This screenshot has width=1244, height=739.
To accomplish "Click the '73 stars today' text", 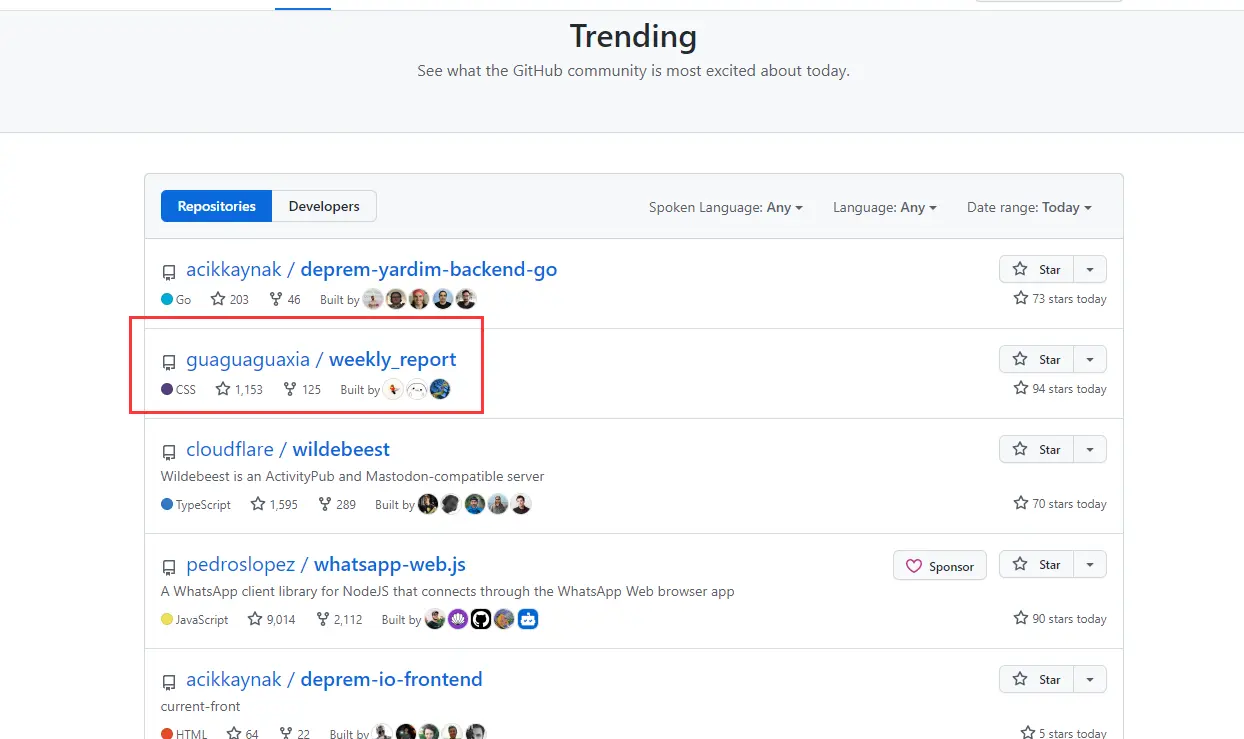I will 1069,299.
